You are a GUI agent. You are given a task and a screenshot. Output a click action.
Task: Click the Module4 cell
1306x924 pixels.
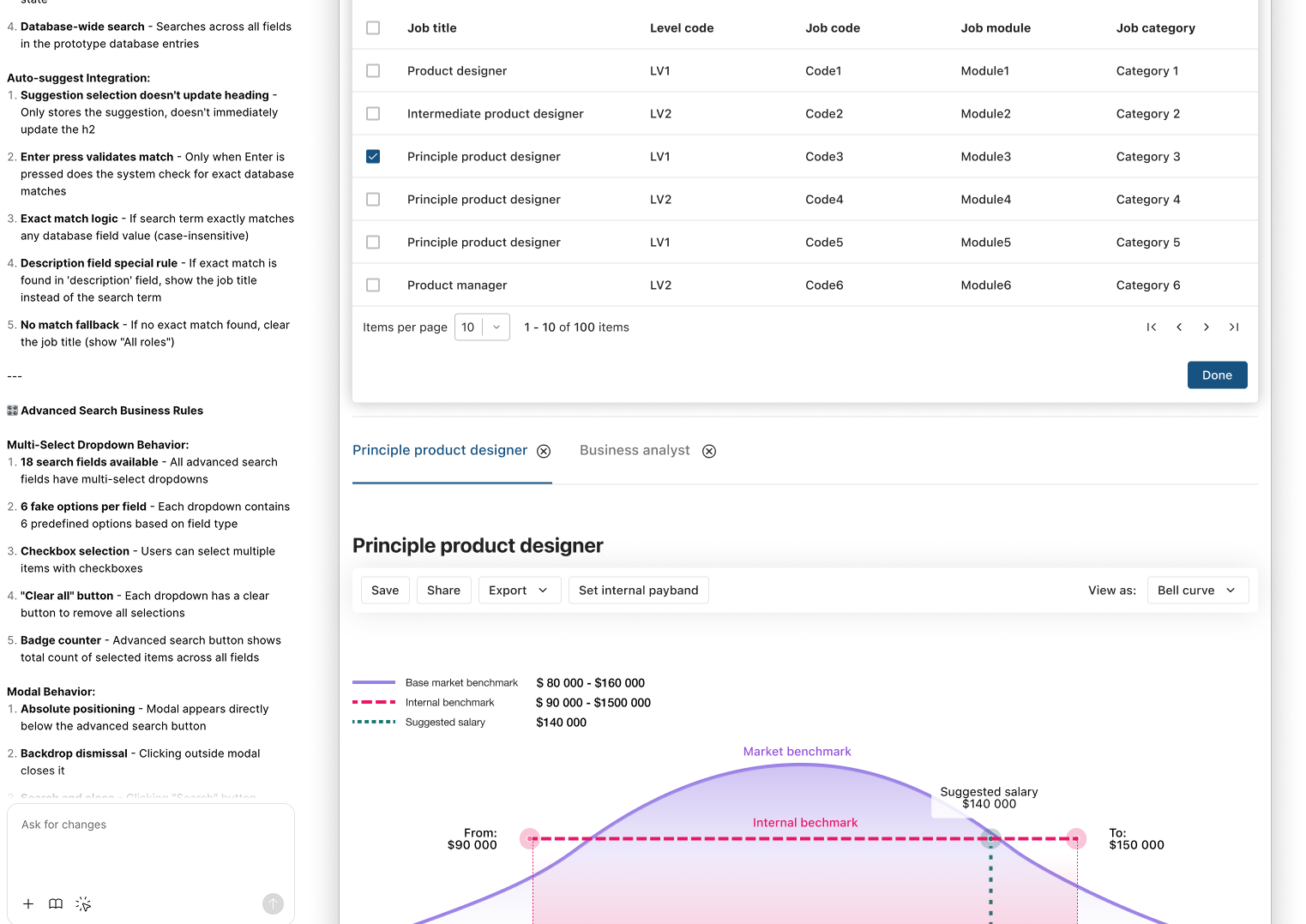tap(985, 199)
